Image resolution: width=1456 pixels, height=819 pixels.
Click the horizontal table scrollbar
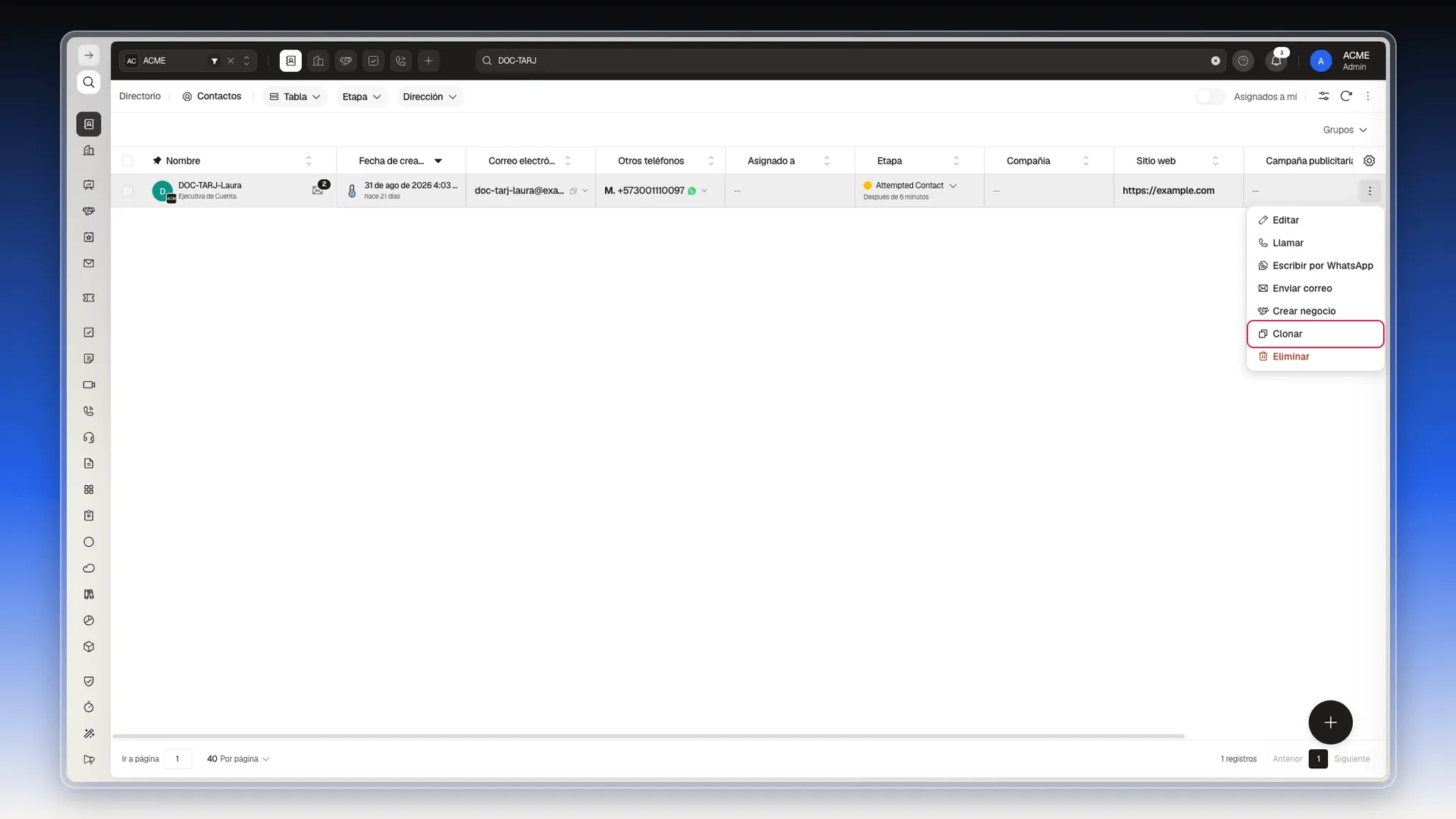(648, 736)
